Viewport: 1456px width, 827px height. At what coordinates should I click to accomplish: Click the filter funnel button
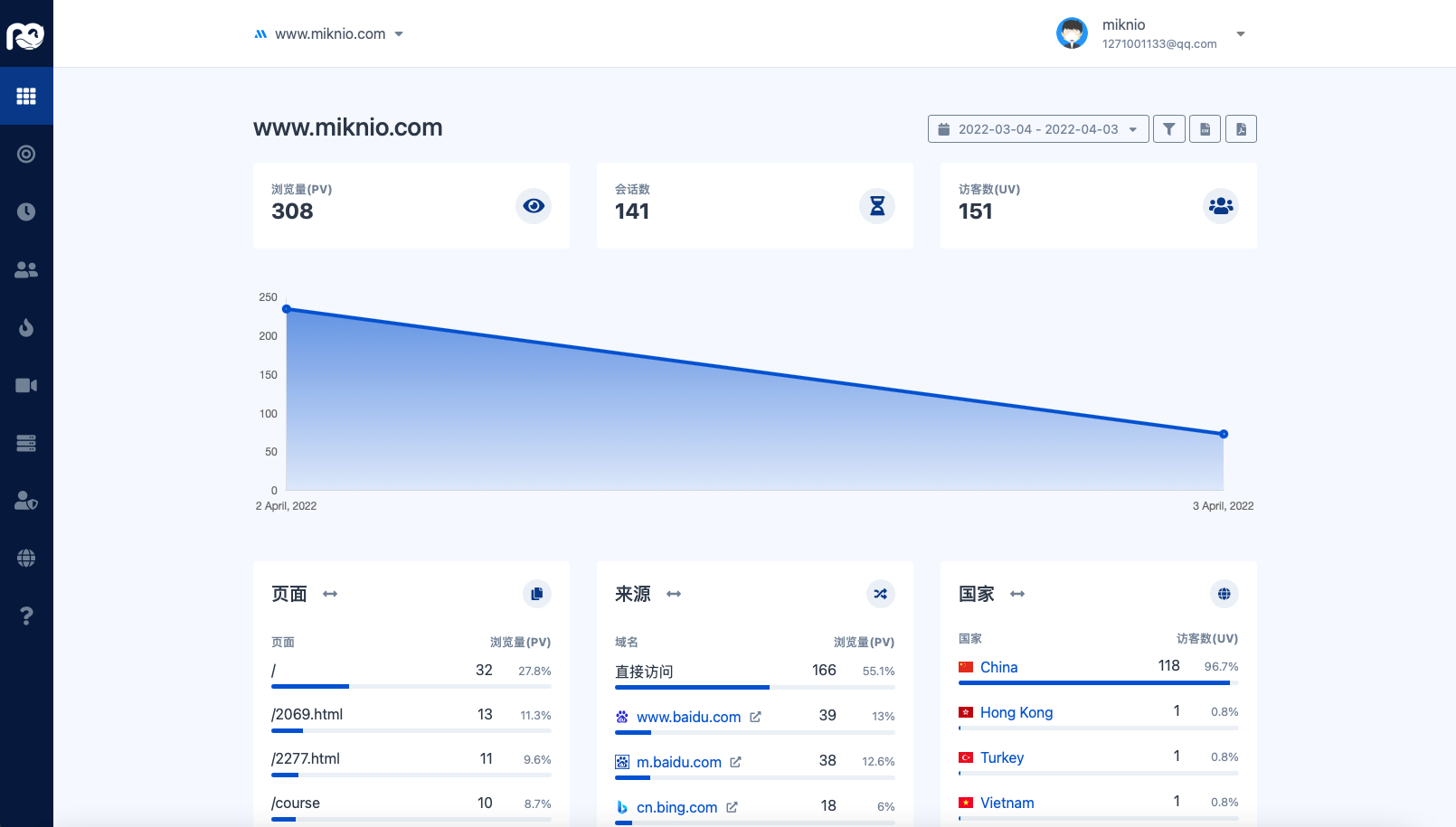(1168, 129)
